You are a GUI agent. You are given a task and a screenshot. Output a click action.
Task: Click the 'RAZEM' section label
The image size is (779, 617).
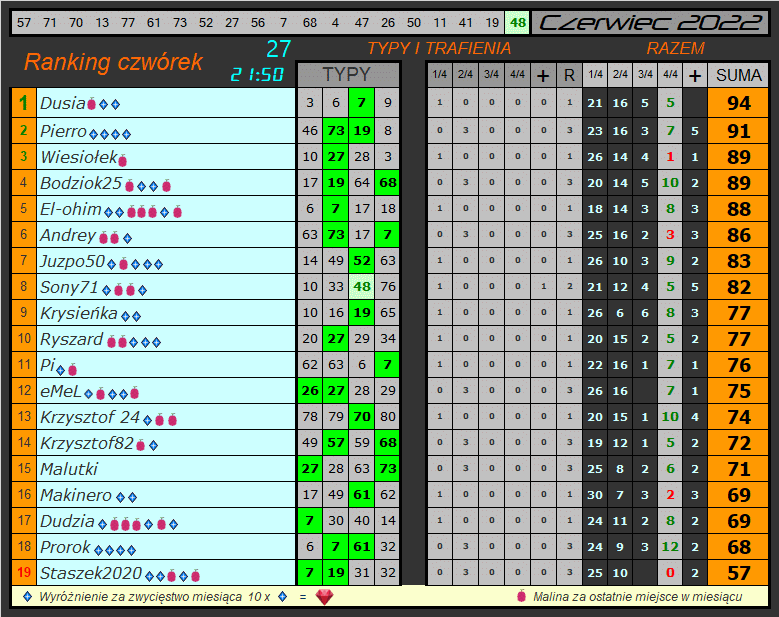676,48
